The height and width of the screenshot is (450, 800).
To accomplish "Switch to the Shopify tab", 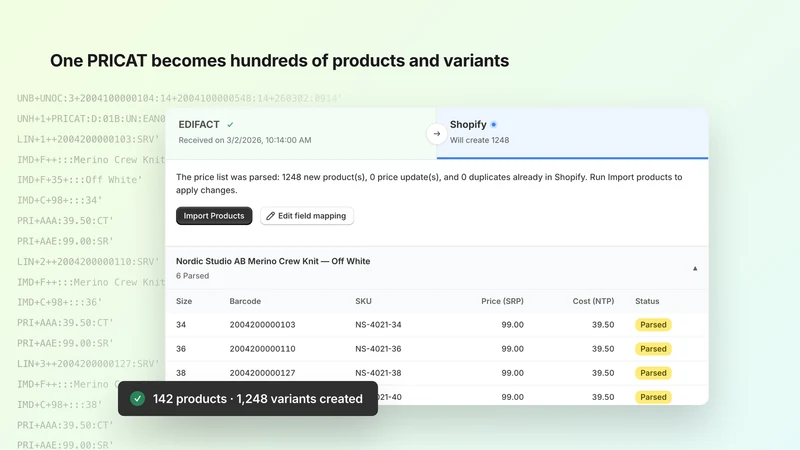I will tap(572, 133).
